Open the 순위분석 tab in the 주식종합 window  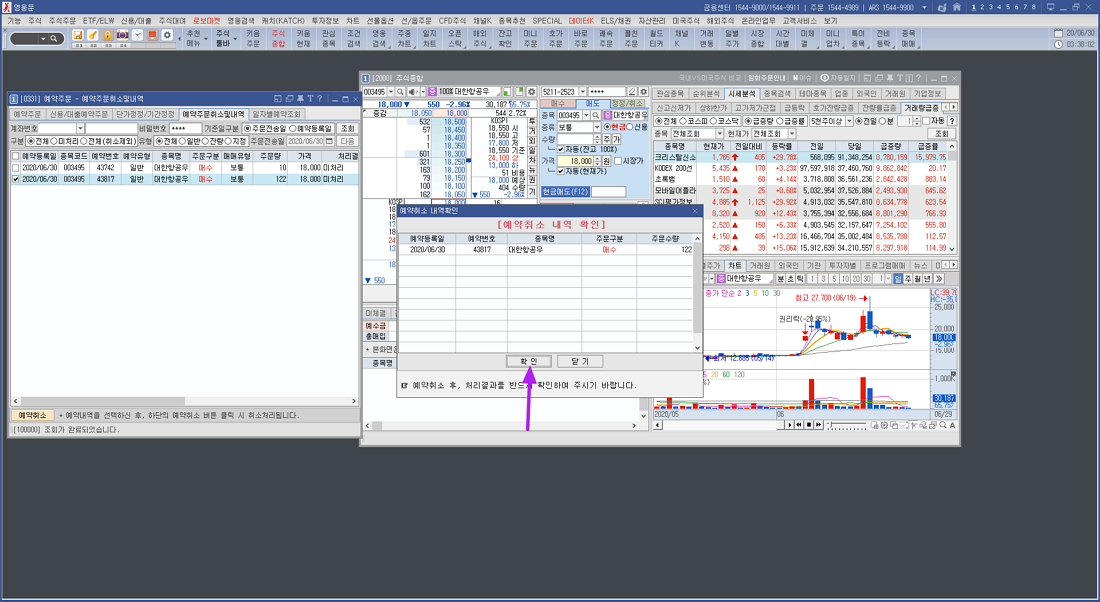tap(706, 93)
